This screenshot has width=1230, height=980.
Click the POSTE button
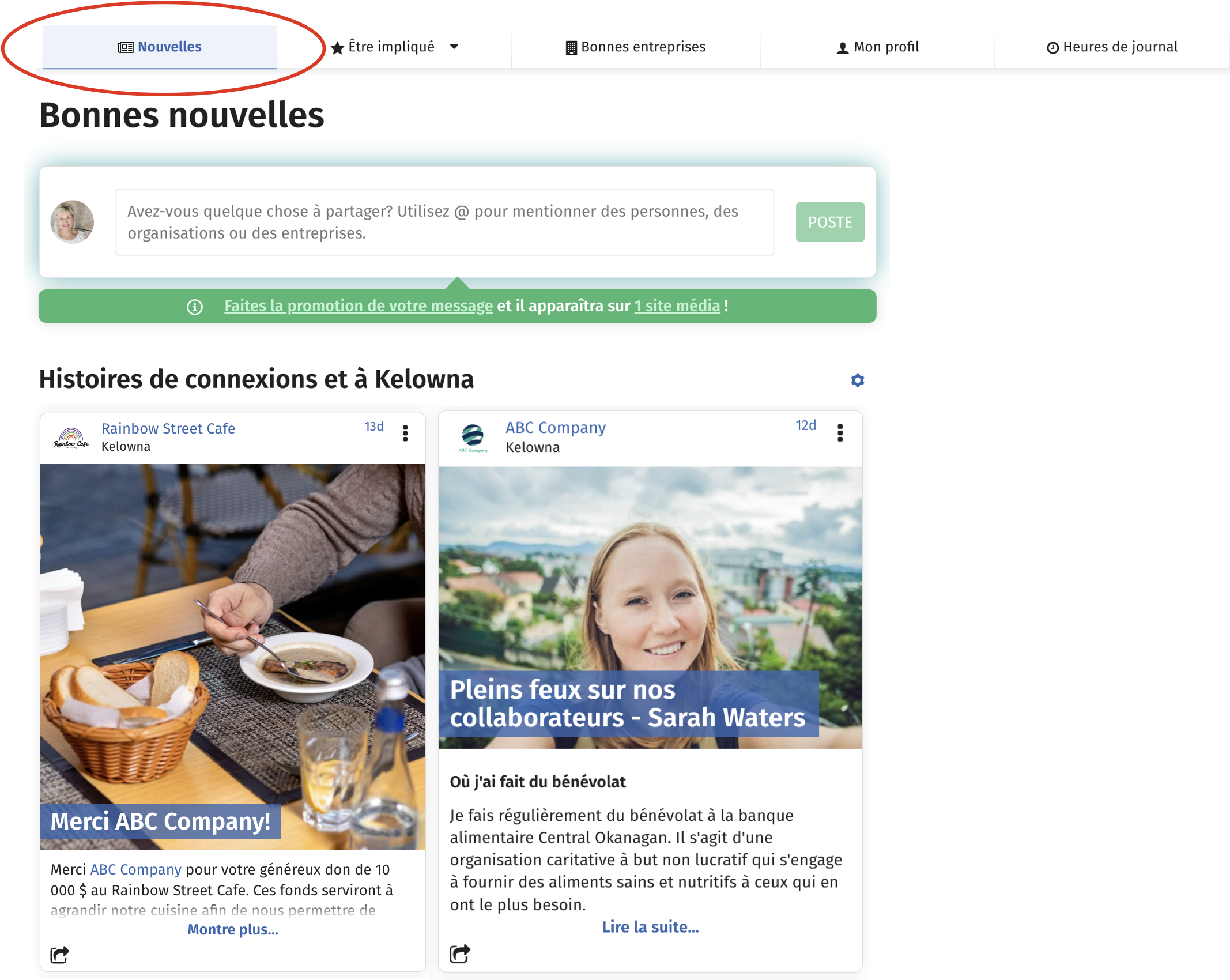[x=829, y=222]
